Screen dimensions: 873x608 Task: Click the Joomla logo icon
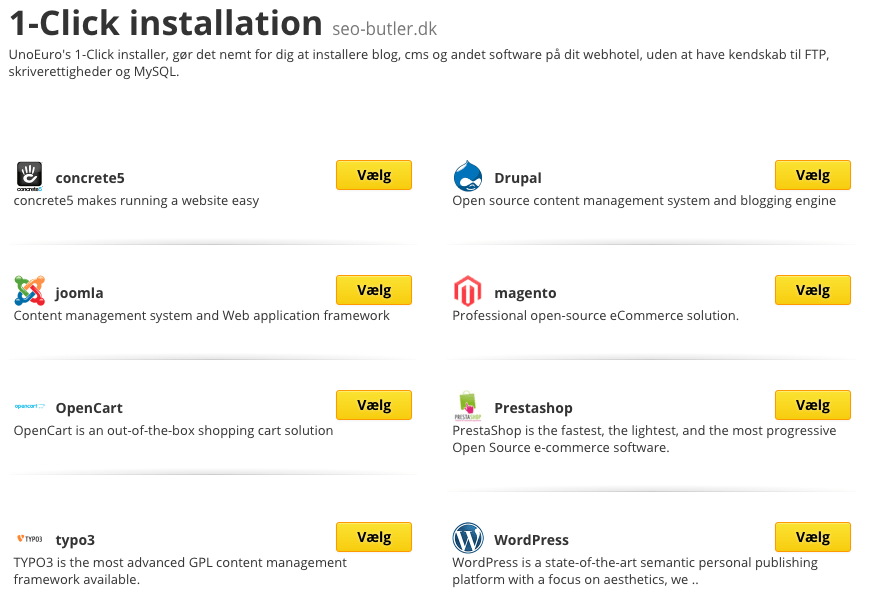pos(30,291)
